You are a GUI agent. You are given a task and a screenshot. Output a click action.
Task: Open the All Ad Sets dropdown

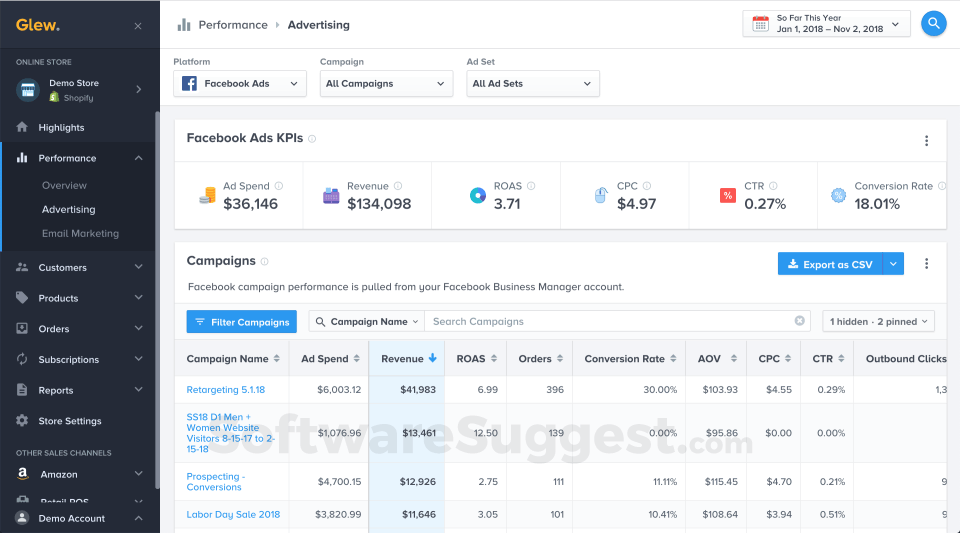(x=532, y=84)
